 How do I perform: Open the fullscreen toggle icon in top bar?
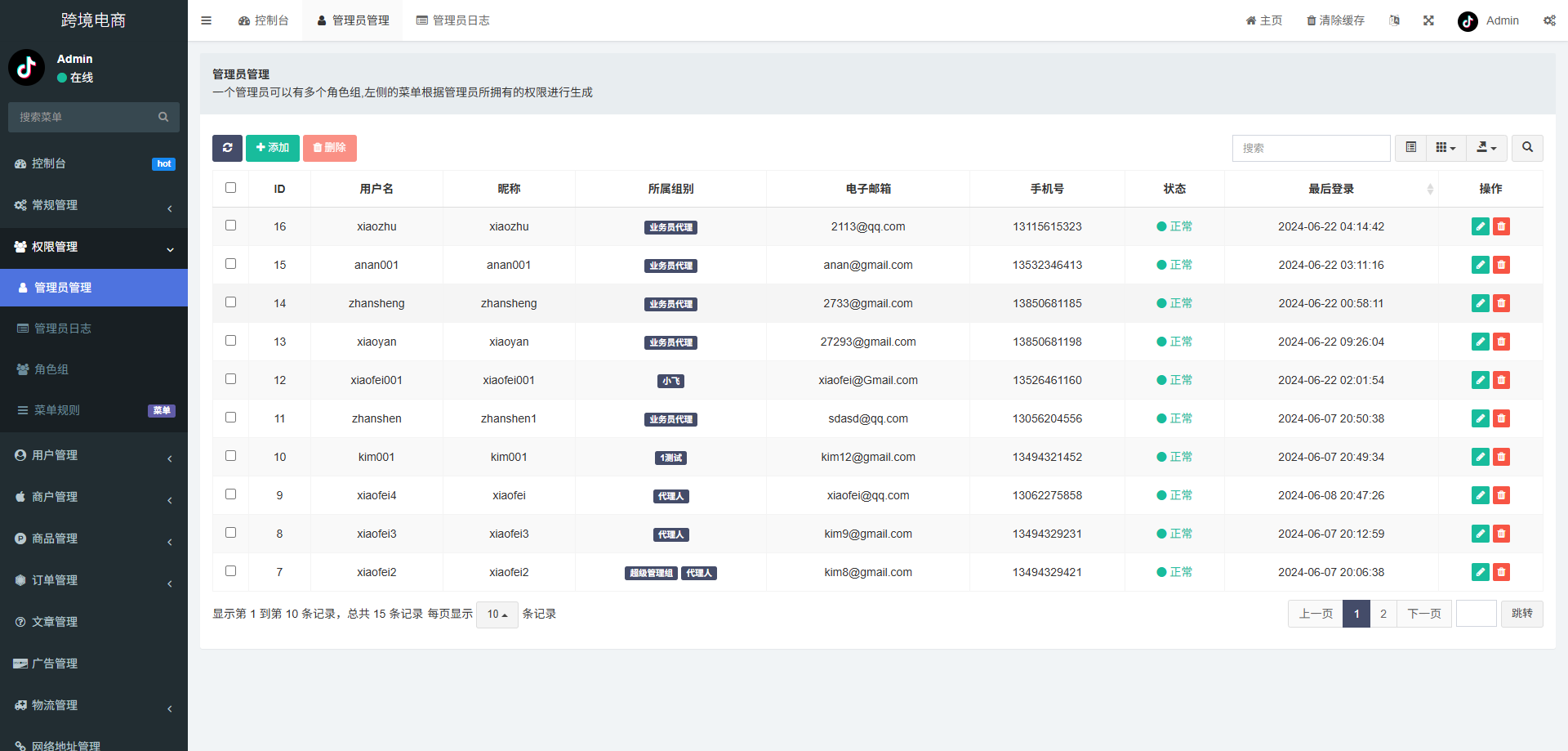[x=1428, y=20]
